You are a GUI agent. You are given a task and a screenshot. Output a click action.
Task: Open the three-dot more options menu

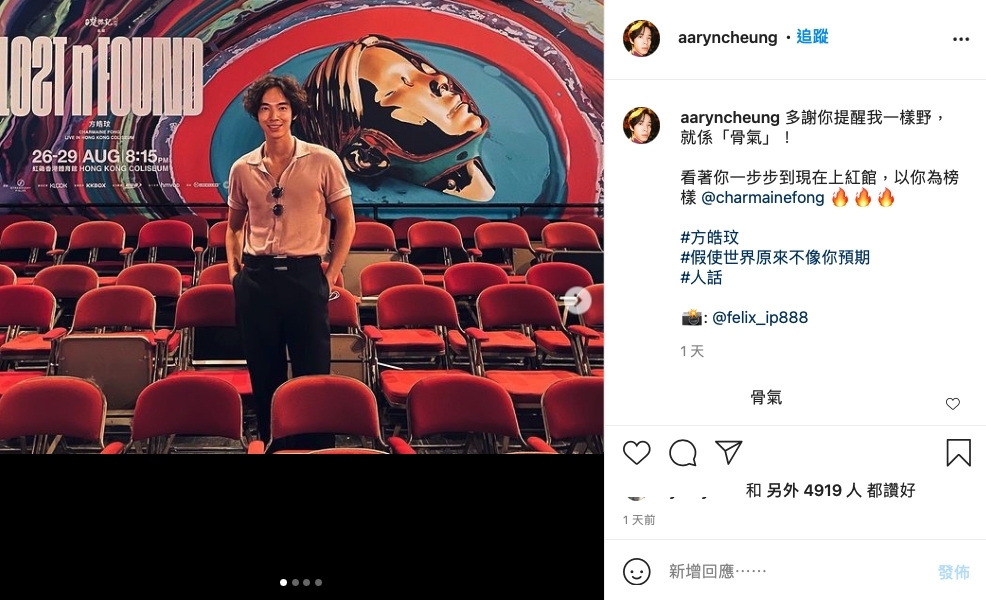click(961, 39)
